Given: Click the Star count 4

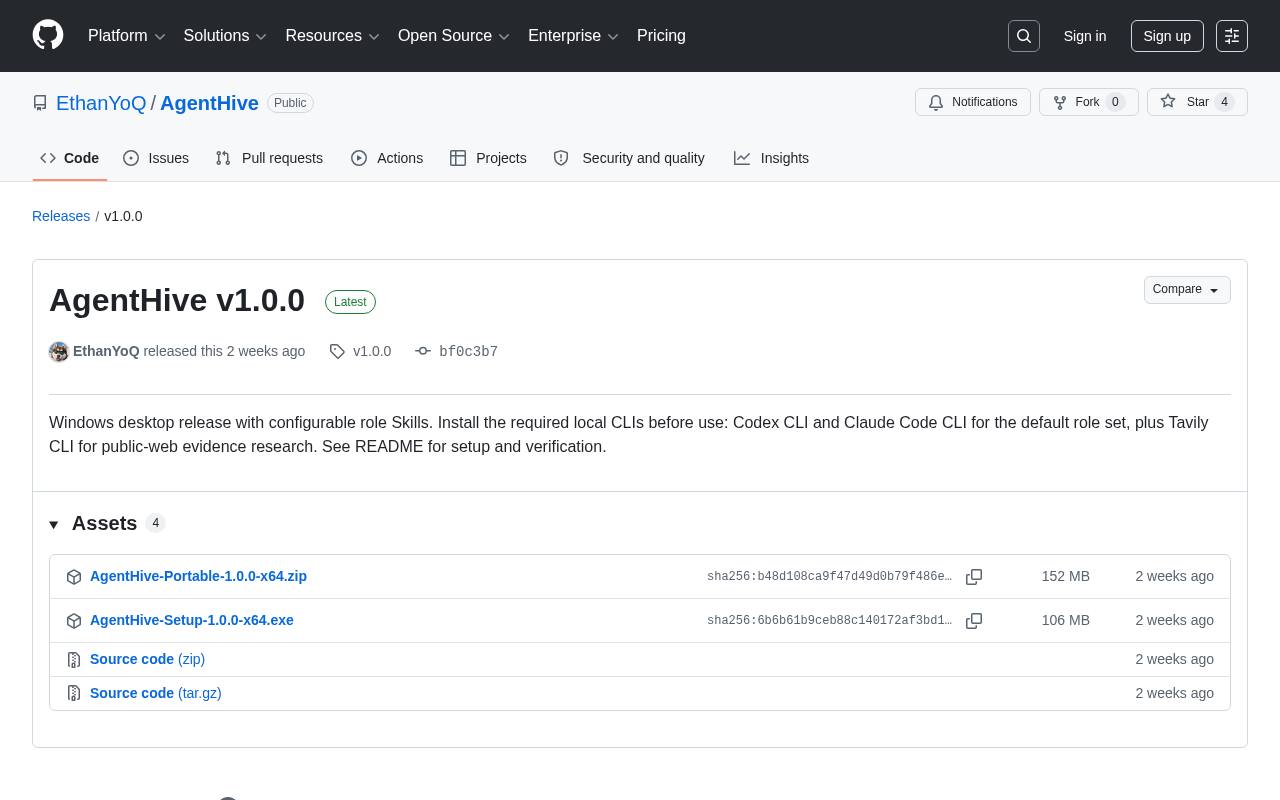Looking at the screenshot, I should pos(1225,102).
